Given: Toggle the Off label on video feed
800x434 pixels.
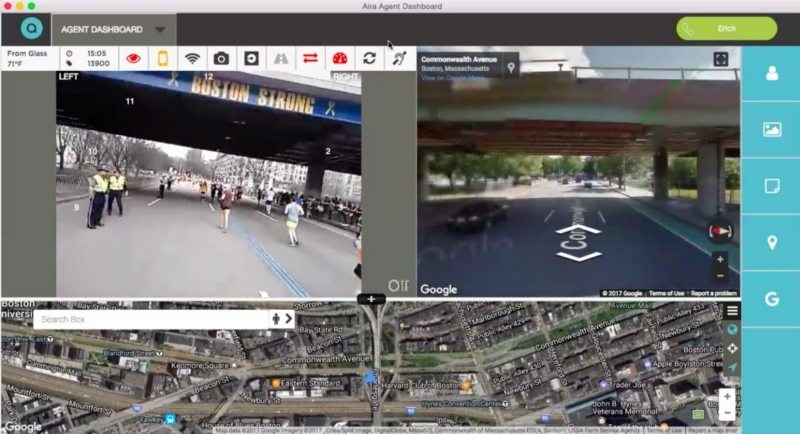Looking at the screenshot, I should pos(398,286).
